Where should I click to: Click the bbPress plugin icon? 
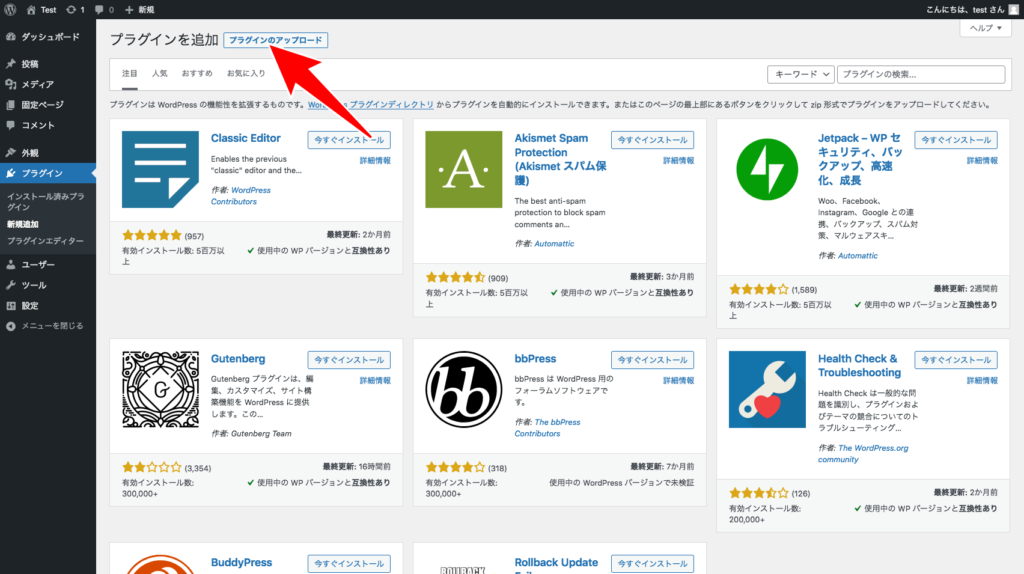click(x=463, y=389)
